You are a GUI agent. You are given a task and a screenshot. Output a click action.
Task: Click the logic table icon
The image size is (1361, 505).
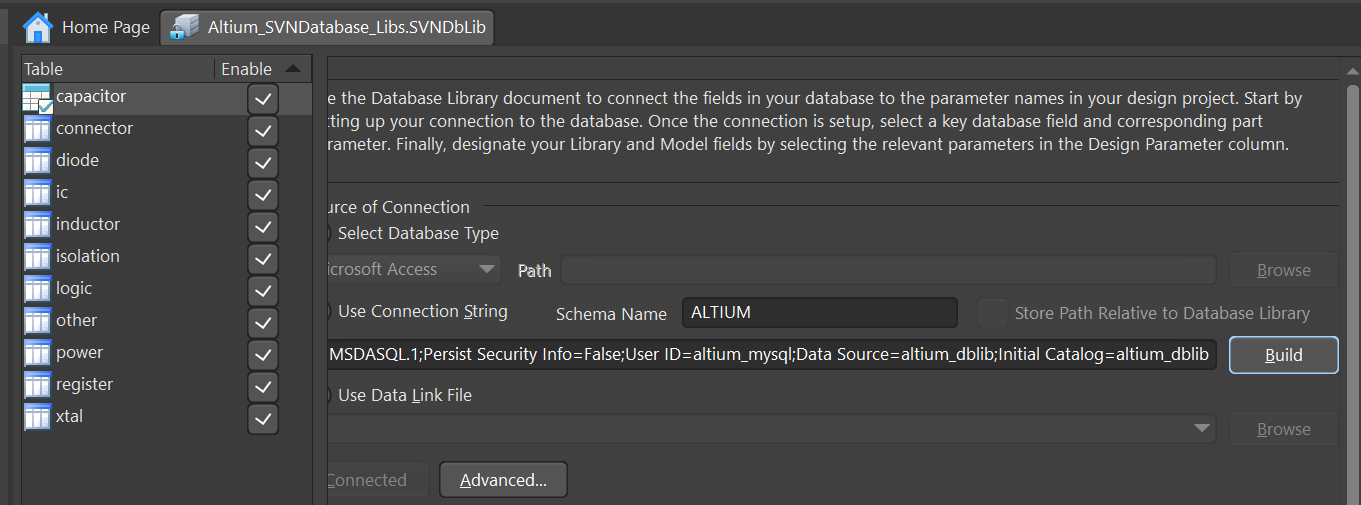pos(37,289)
